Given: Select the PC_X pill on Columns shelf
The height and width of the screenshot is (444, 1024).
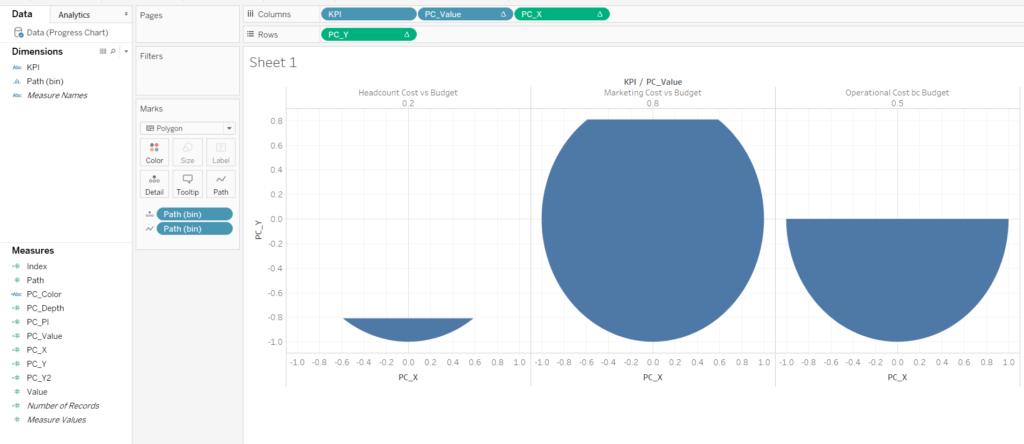Looking at the screenshot, I should tap(560, 14).
